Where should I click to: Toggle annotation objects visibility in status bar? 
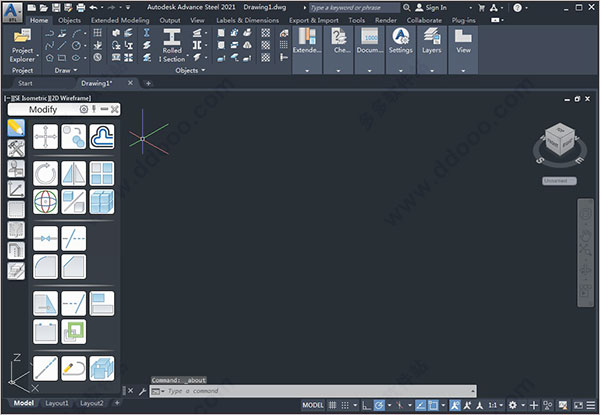coord(455,405)
